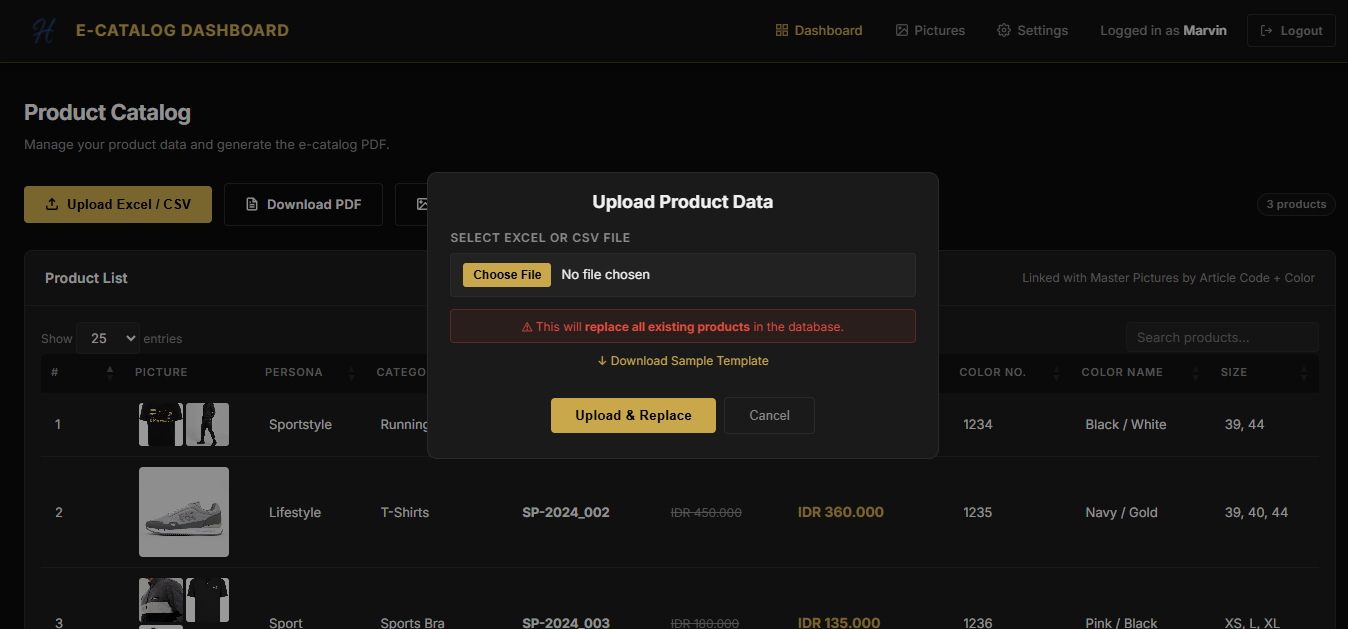Click the Pink / Black color name
Viewport: 1348px width, 629px height.
pos(1121,623)
